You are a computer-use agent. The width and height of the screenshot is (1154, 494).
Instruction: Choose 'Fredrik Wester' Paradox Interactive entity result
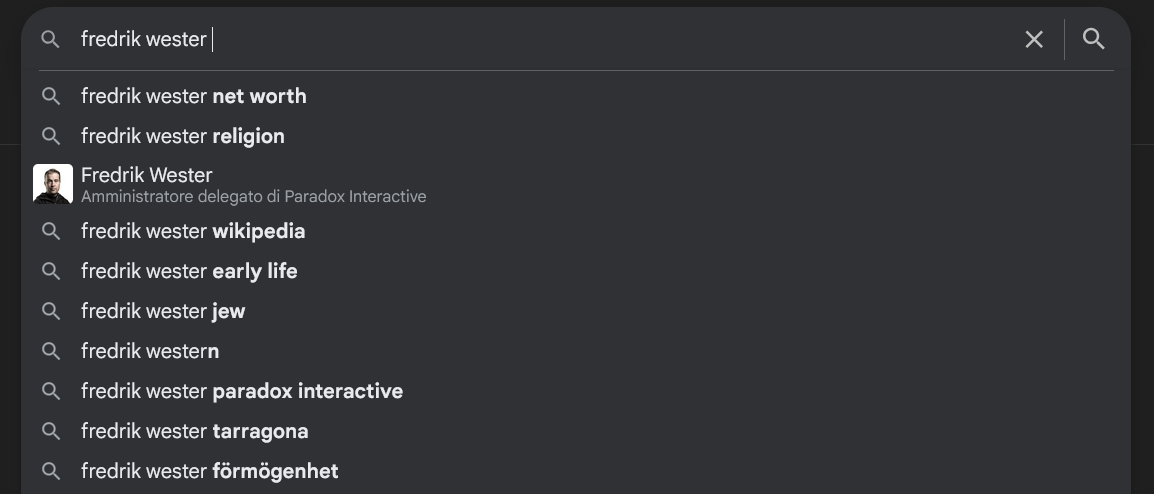point(576,184)
